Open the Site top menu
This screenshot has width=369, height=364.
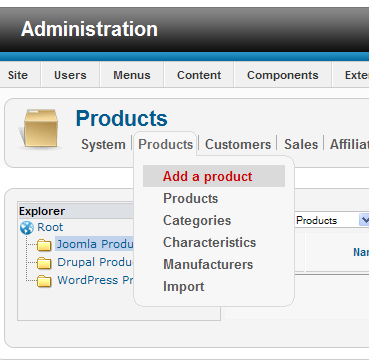(x=18, y=75)
